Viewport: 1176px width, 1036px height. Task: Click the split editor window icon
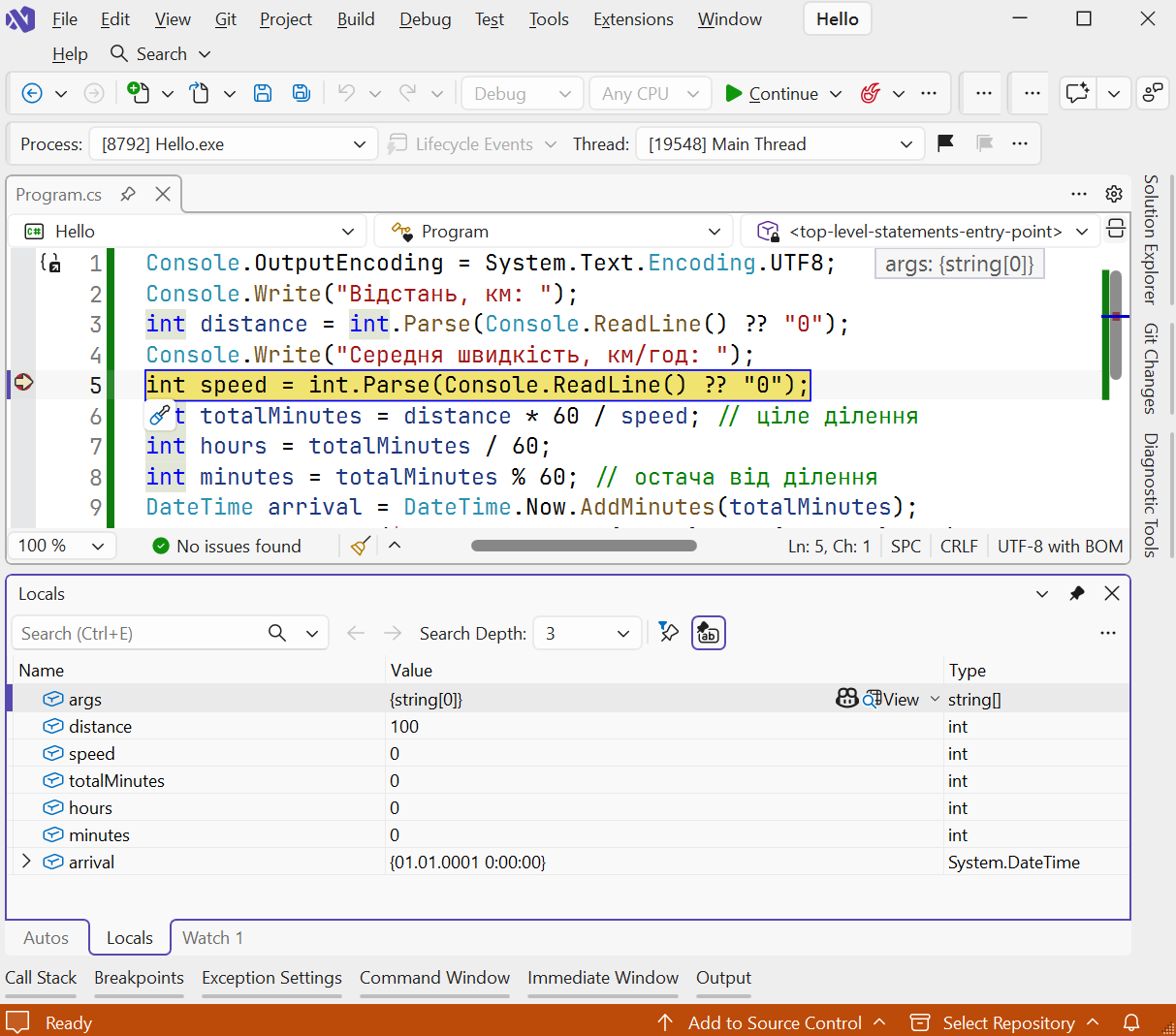(1116, 230)
